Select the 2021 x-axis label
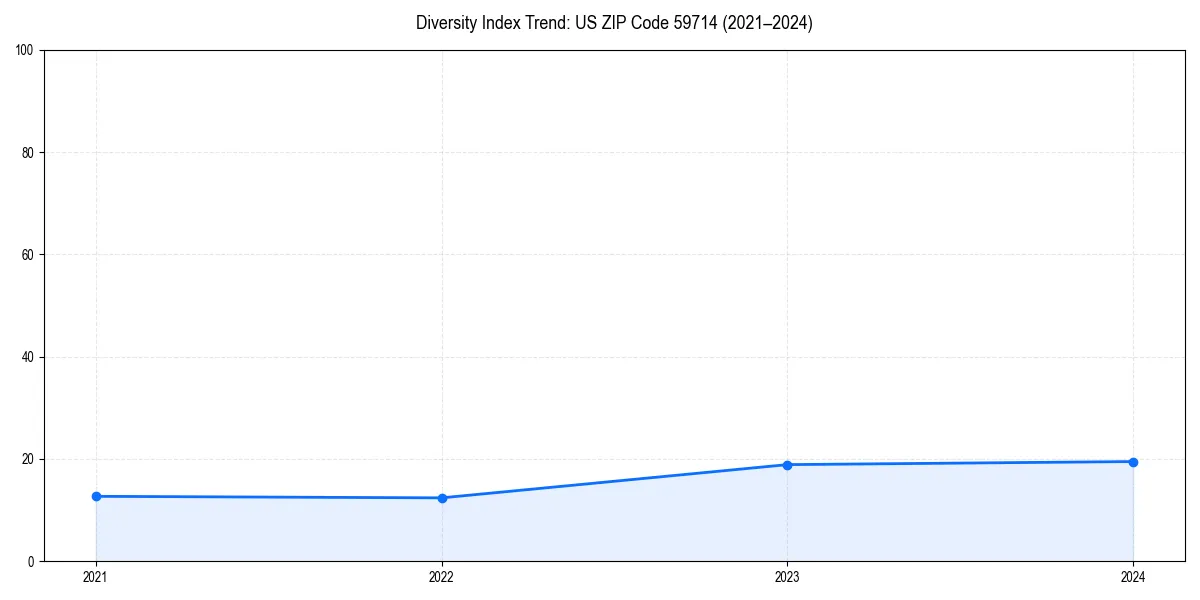This screenshot has width=1200, height=600. [95, 576]
